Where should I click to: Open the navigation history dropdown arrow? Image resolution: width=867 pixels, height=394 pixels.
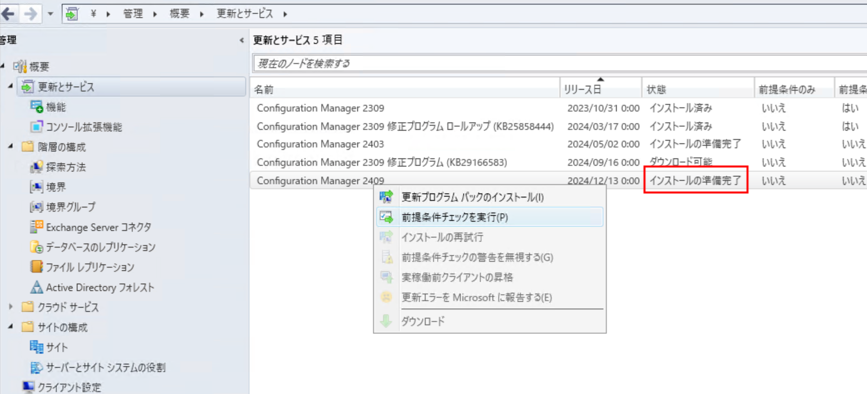[50, 14]
